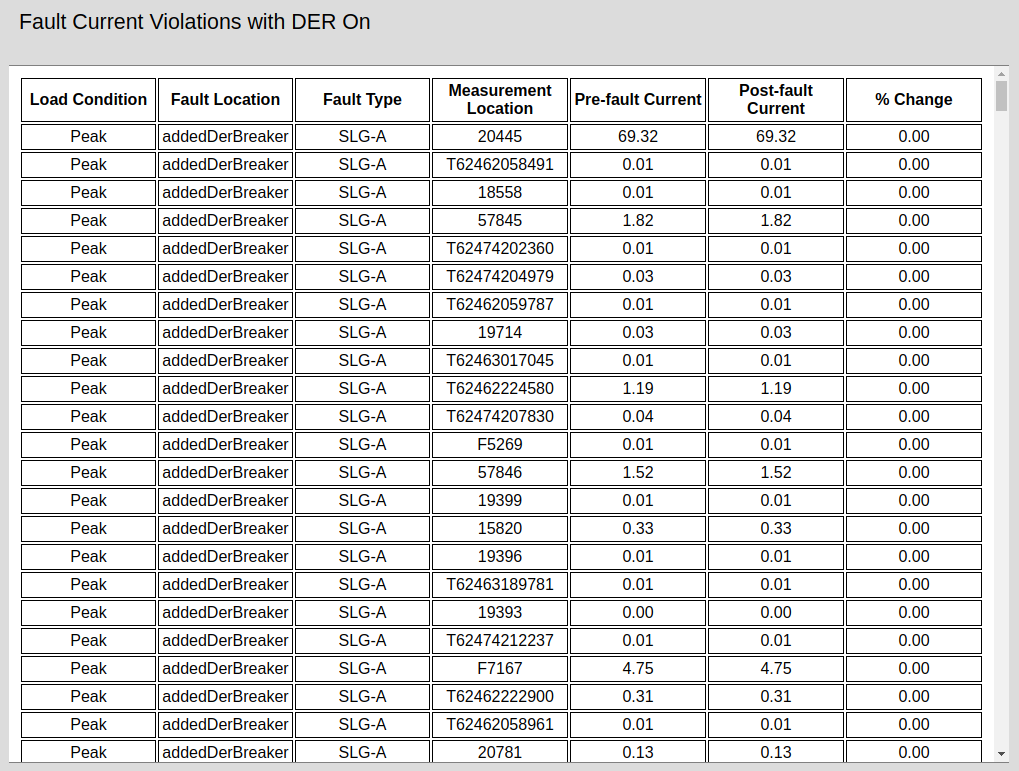Click pre-fault current 0.31 cell

coord(638,696)
